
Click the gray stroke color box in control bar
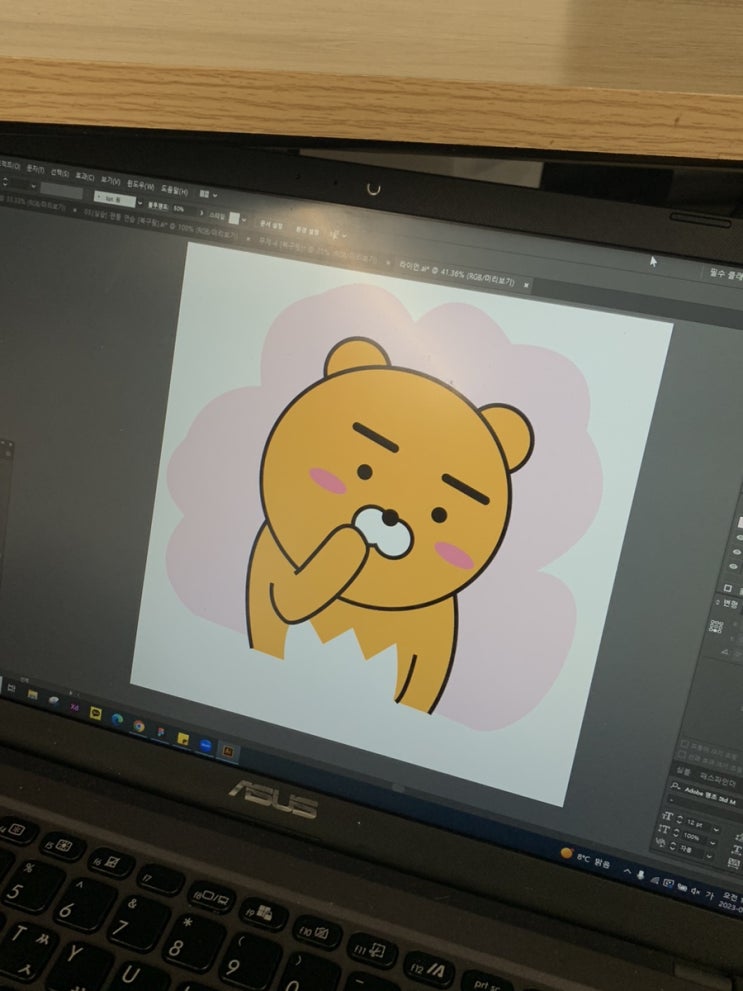pos(61,192)
